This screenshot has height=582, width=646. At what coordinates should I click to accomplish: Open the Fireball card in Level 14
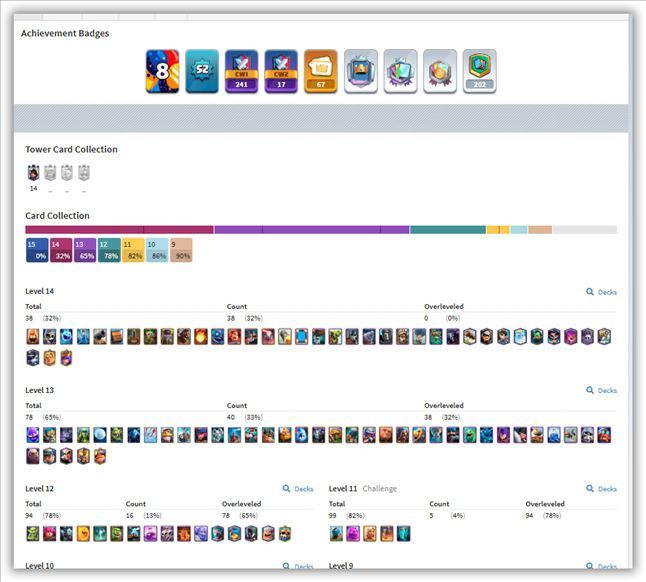point(201,337)
